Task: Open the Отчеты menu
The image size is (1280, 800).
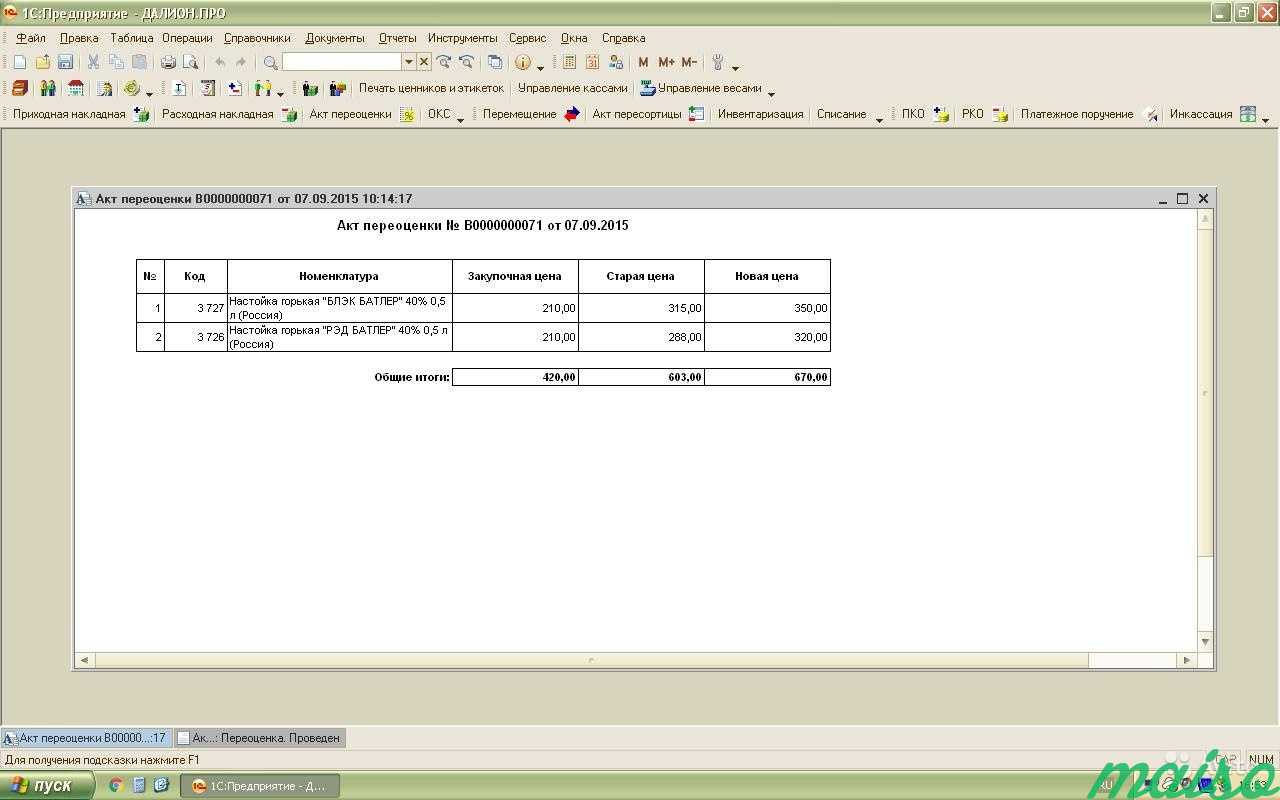Action: click(397, 38)
